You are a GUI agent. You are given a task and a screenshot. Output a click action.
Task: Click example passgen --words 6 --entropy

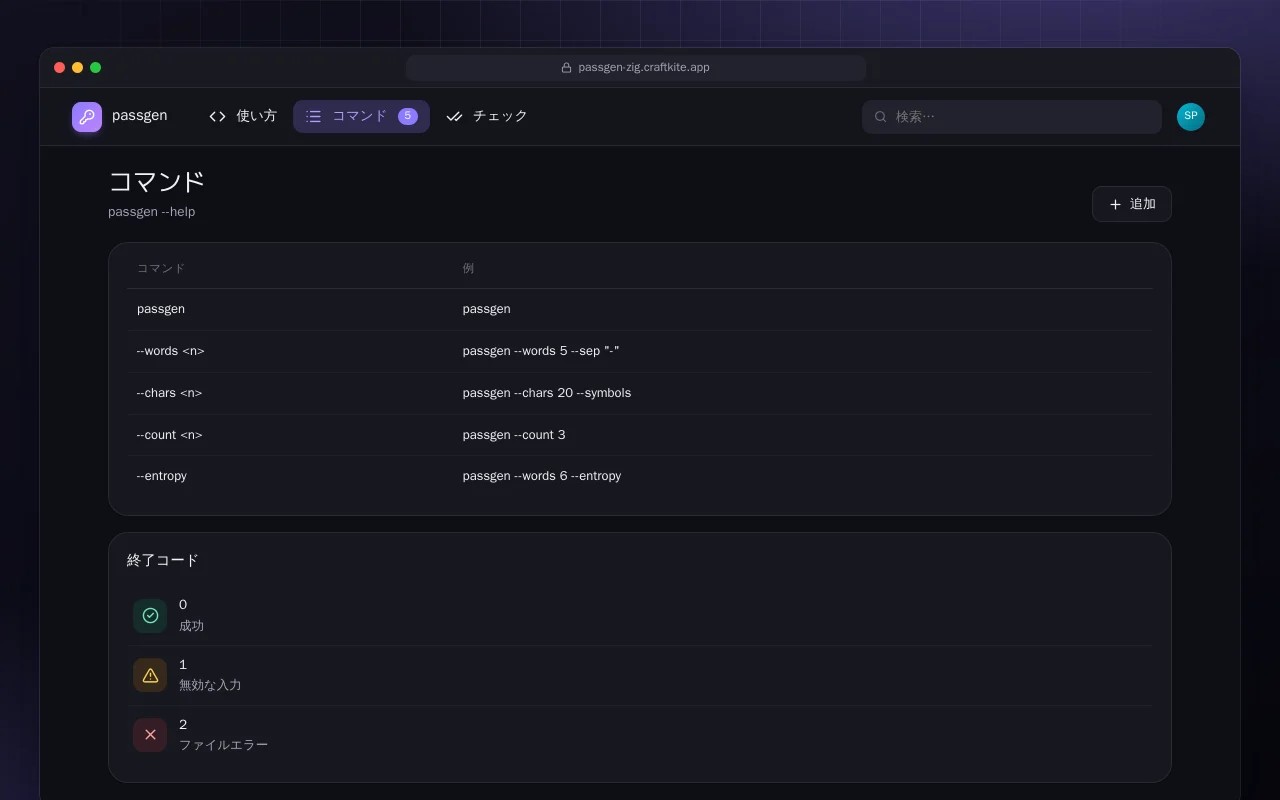pos(542,476)
